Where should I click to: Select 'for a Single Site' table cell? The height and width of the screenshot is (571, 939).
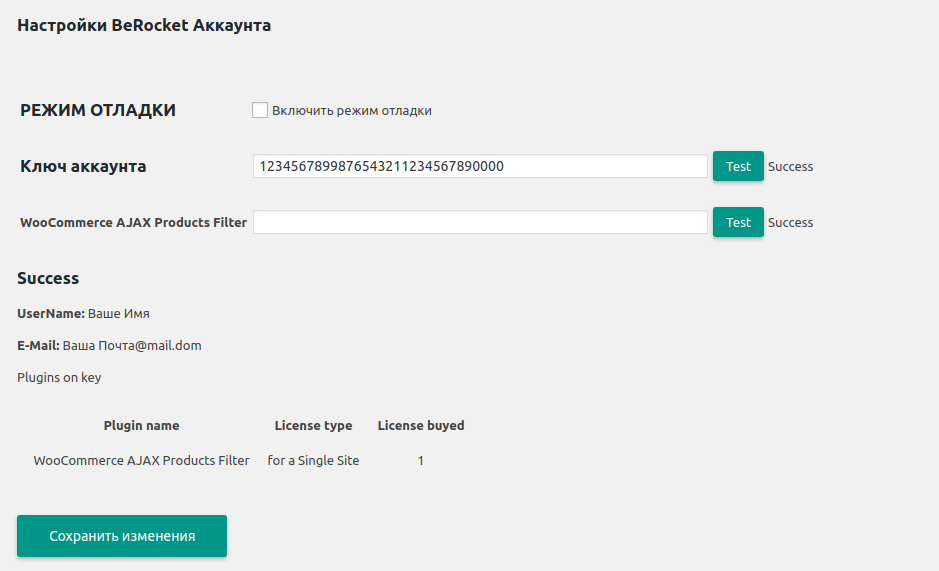click(x=313, y=461)
